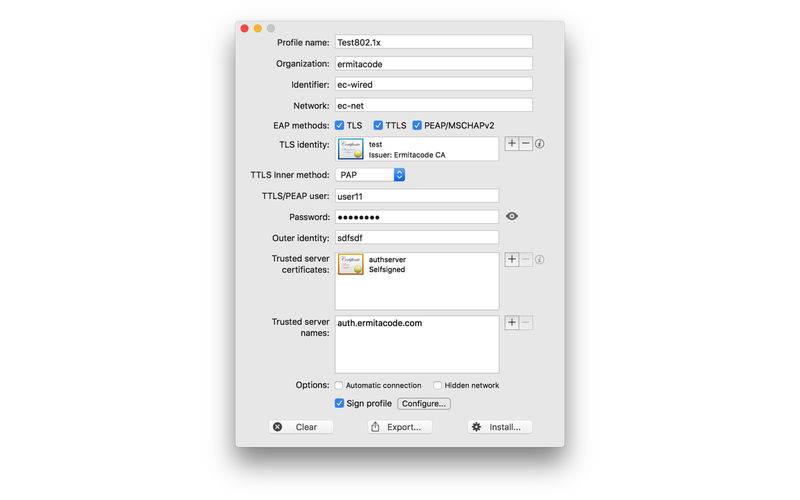This screenshot has width=800, height=500.
Task: Remove trusted server certificate minus button
Action: tap(526, 259)
